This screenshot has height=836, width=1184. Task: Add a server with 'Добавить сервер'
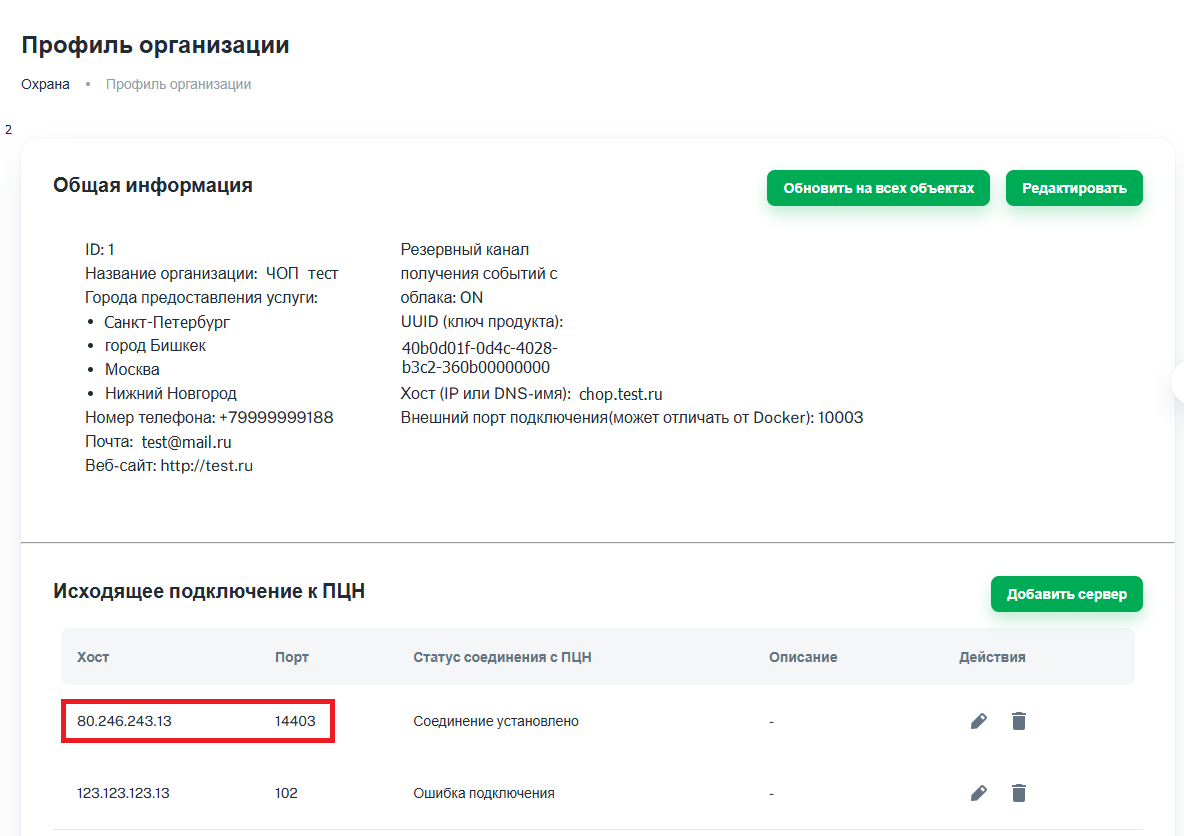point(1066,594)
